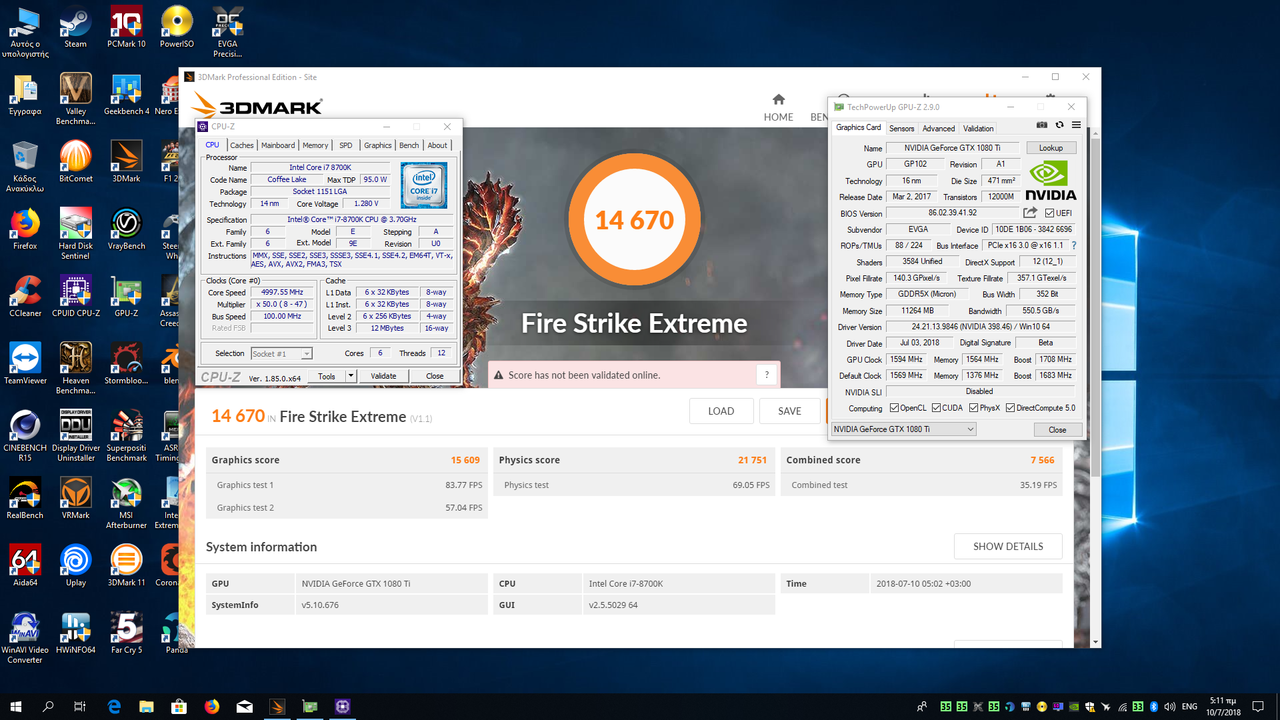Click the SAVE button in 3DMark
Image resolution: width=1280 pixels, height=720 pixels.
click(789, 411)
